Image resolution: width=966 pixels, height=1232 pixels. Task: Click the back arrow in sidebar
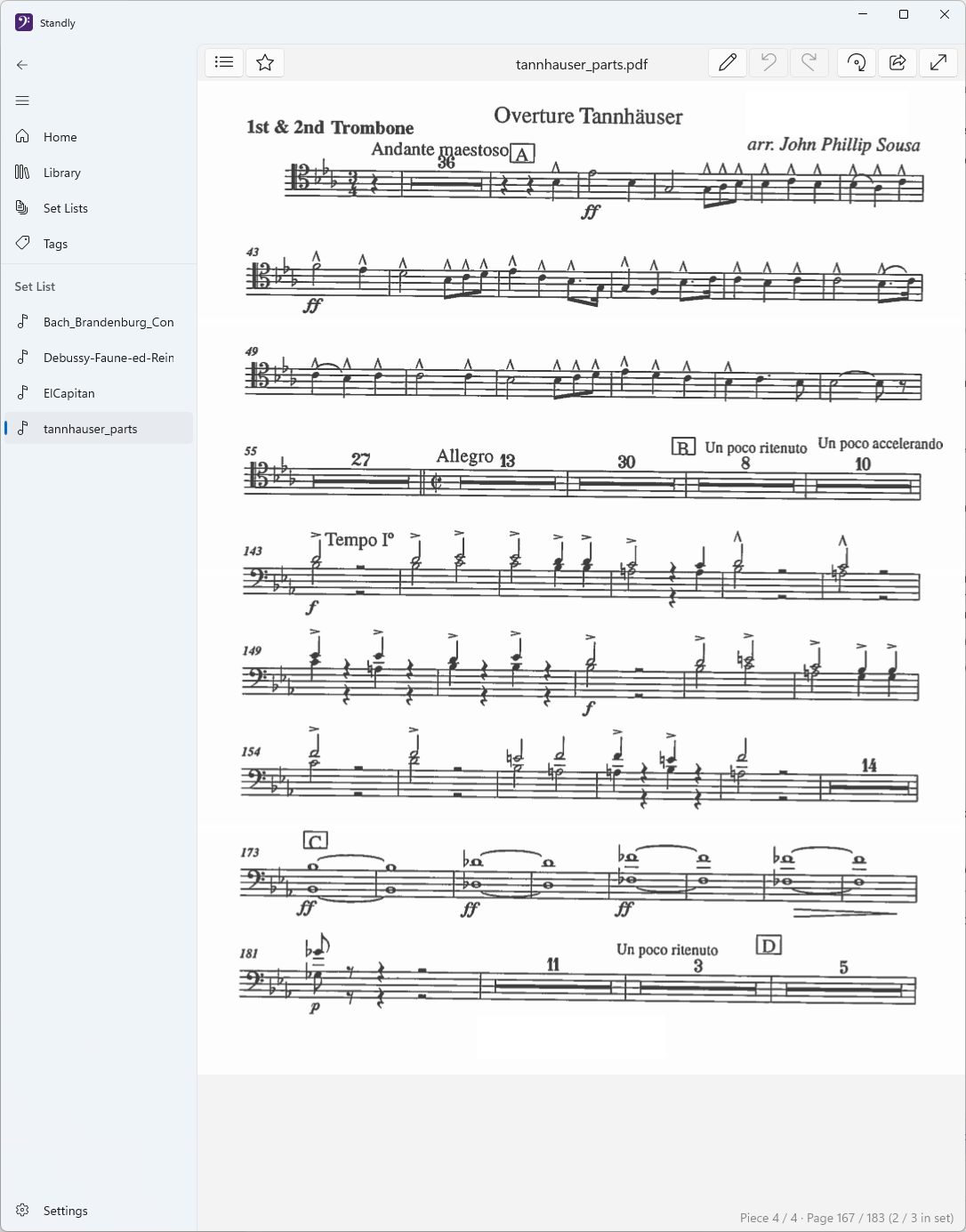[x=22, y=65]
